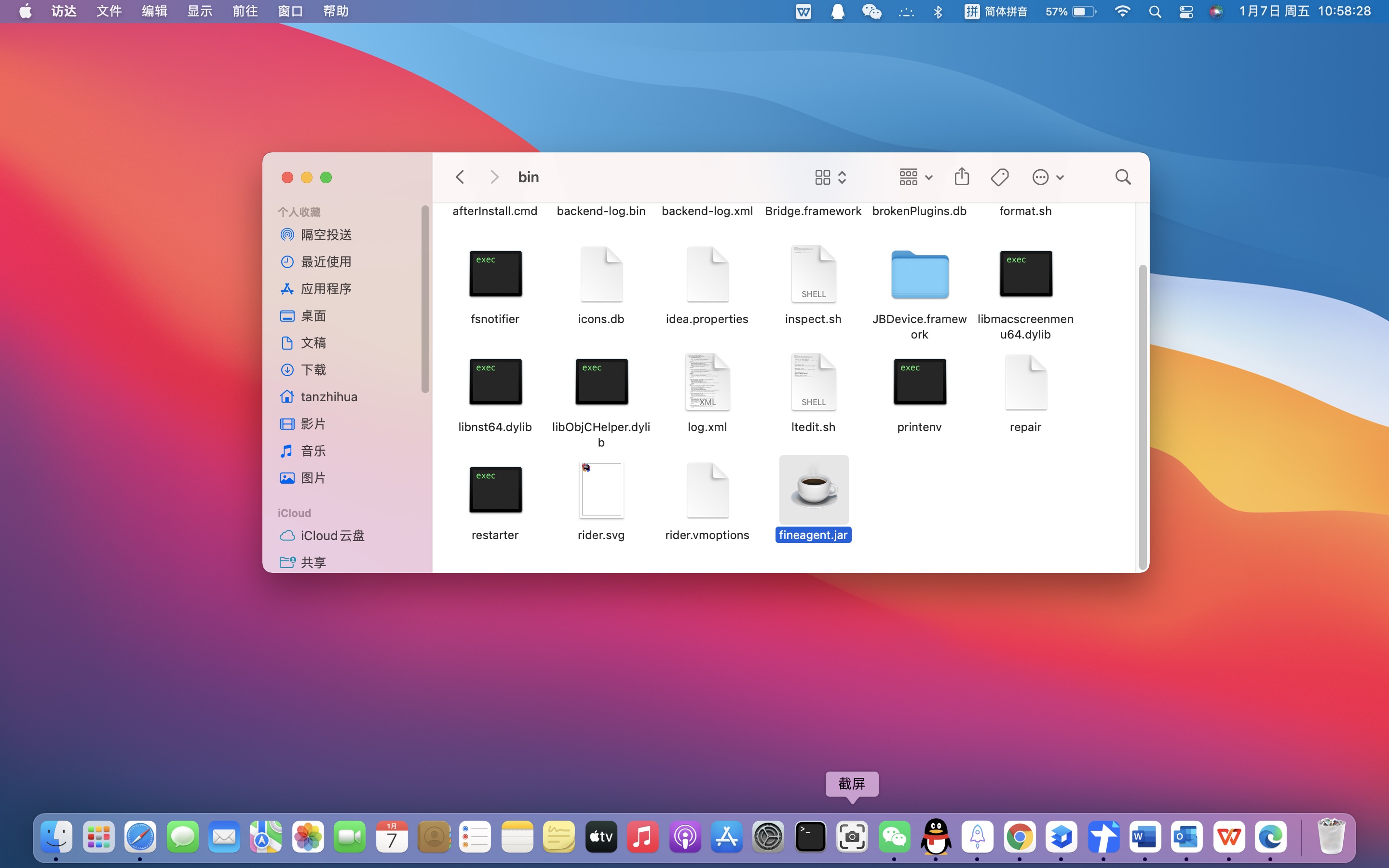Open iCloud云盘 in the sidebar
The width and height of the screenshot is (1389, 868).
pyautogui.click(x=332, y=536)
